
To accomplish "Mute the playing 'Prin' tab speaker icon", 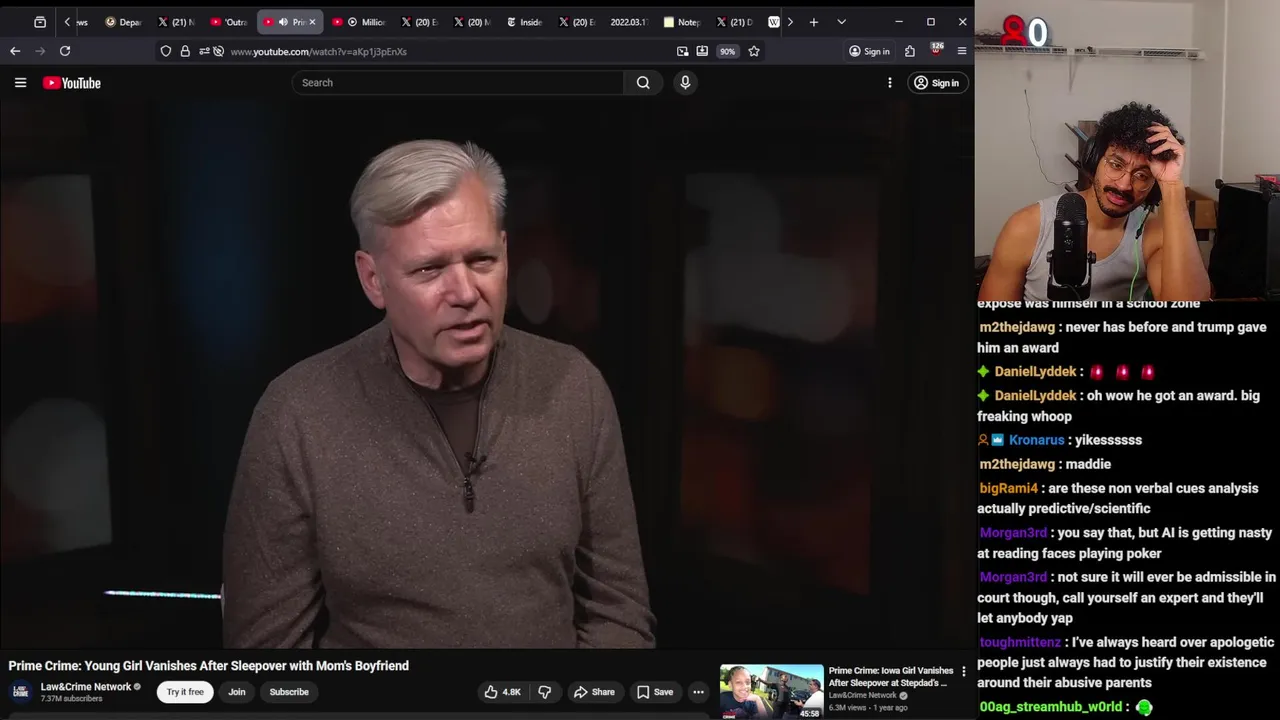I will click(x=283, y=22).
